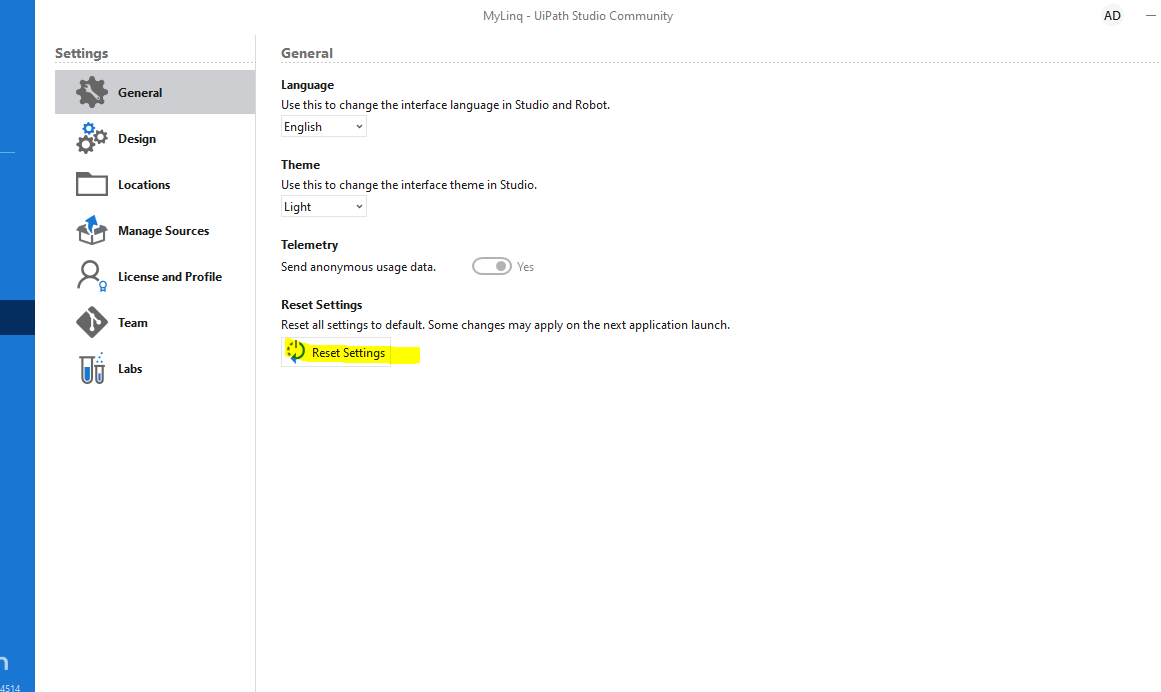Click the 'Settings' sidebar heading
Screen dimensions: 1161x692
pyautogui.click(x=81, y=53)
